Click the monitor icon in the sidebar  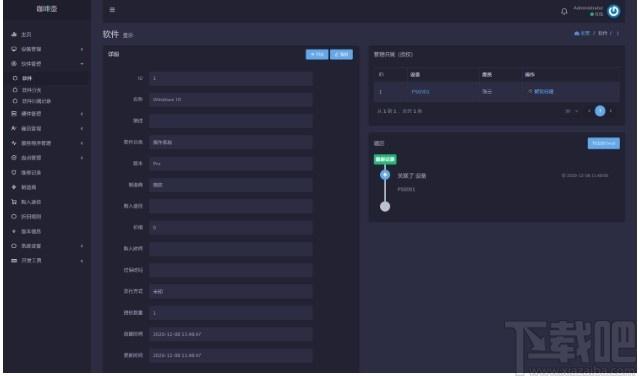click(14, 49)
